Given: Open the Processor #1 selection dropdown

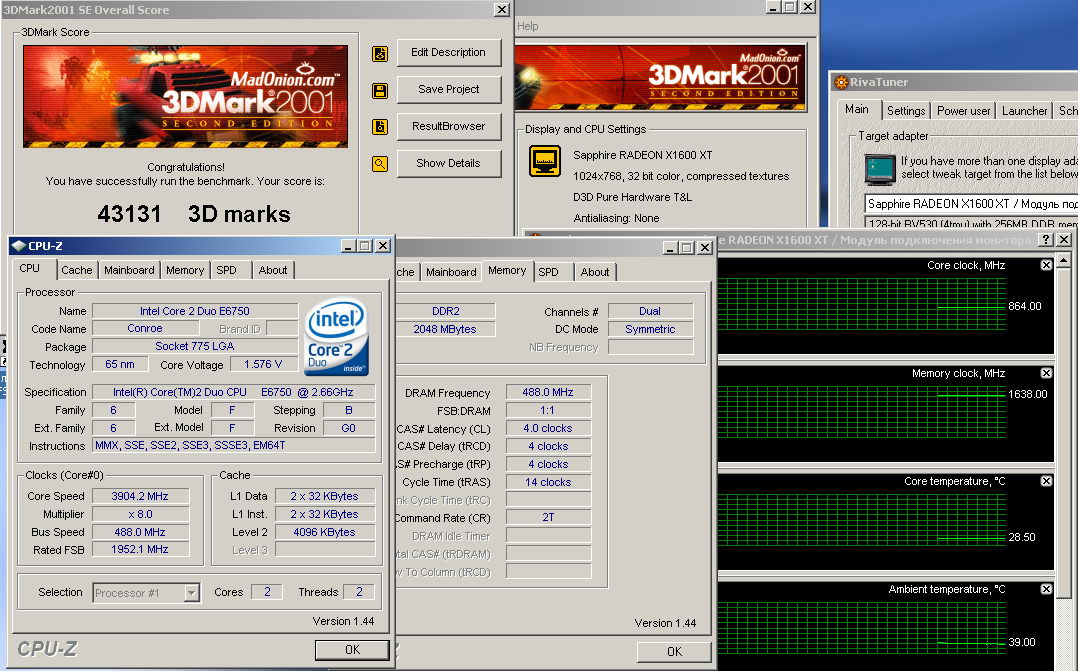Looking at the screenshot, I should 146,593.
